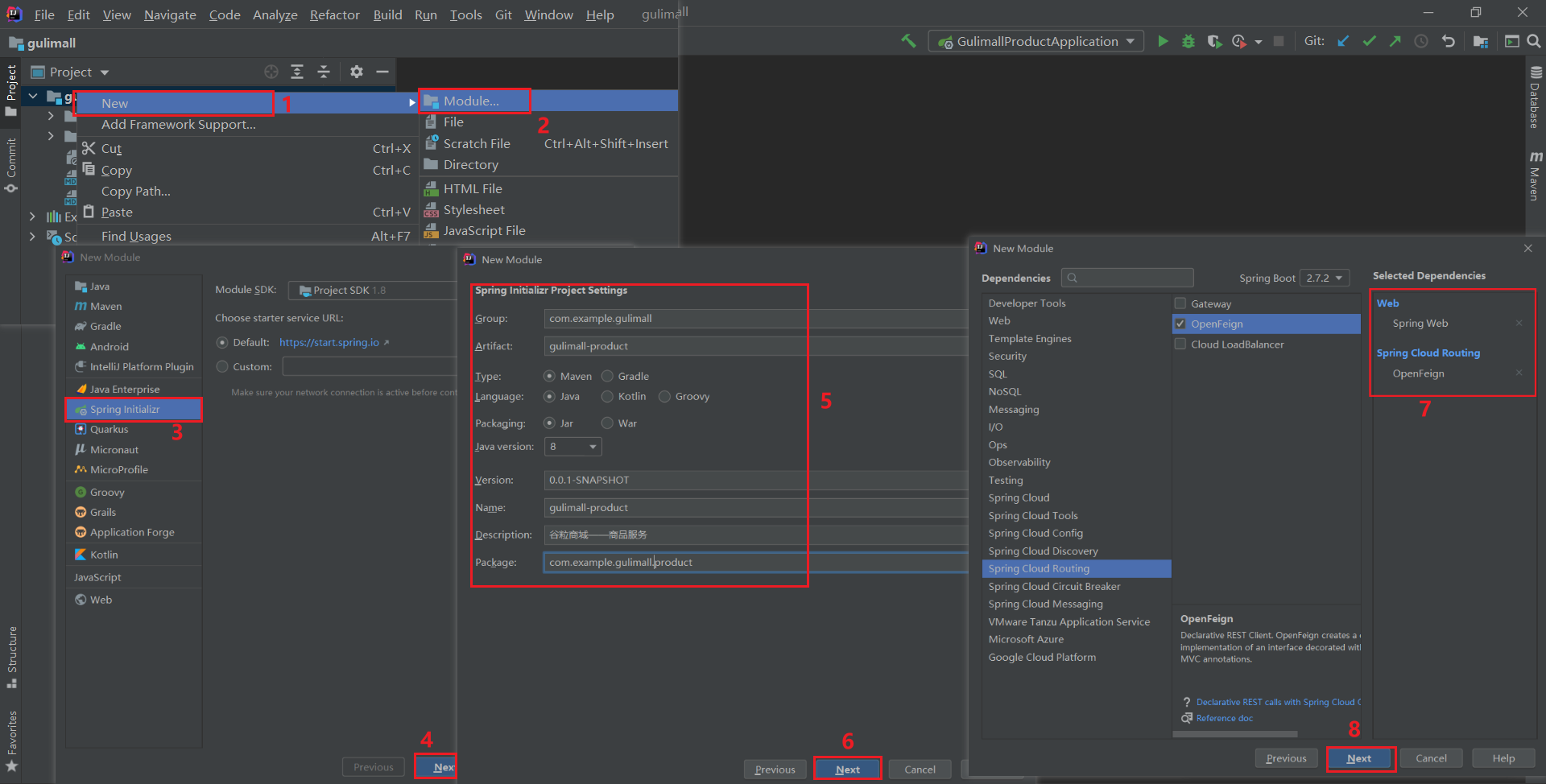Open the Maven side panel
Viewport: 1546px width, 784px height.
[1535, 176]
